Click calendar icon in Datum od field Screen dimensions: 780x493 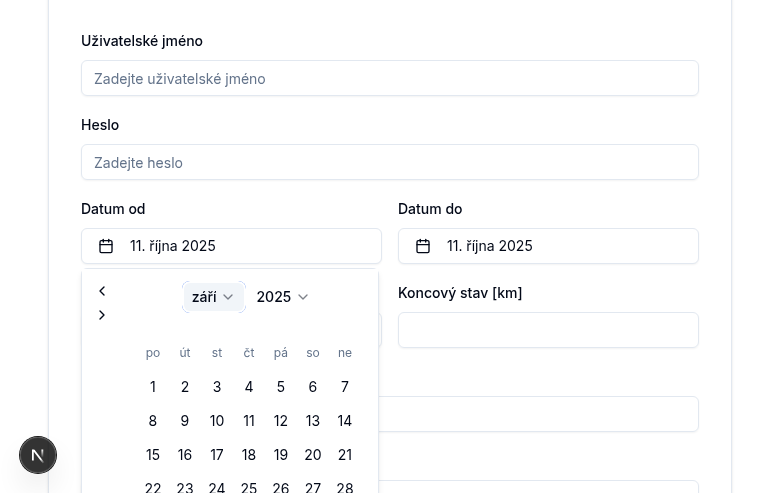106,246
